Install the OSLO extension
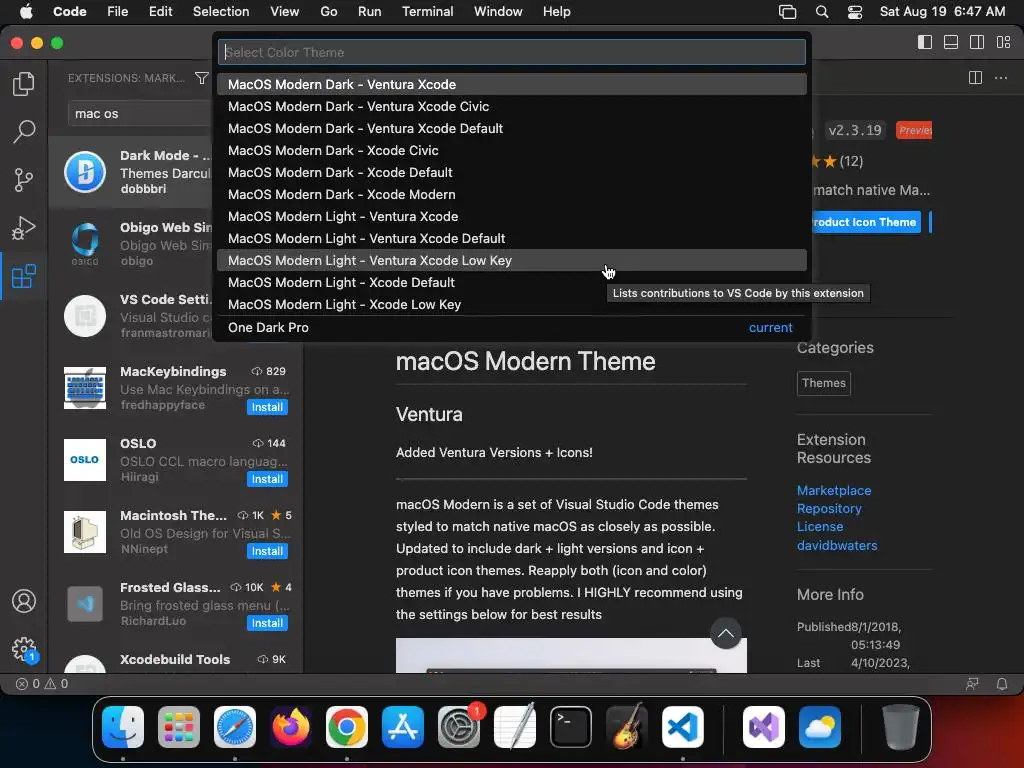1024x768 pixels. pos(267,479)
